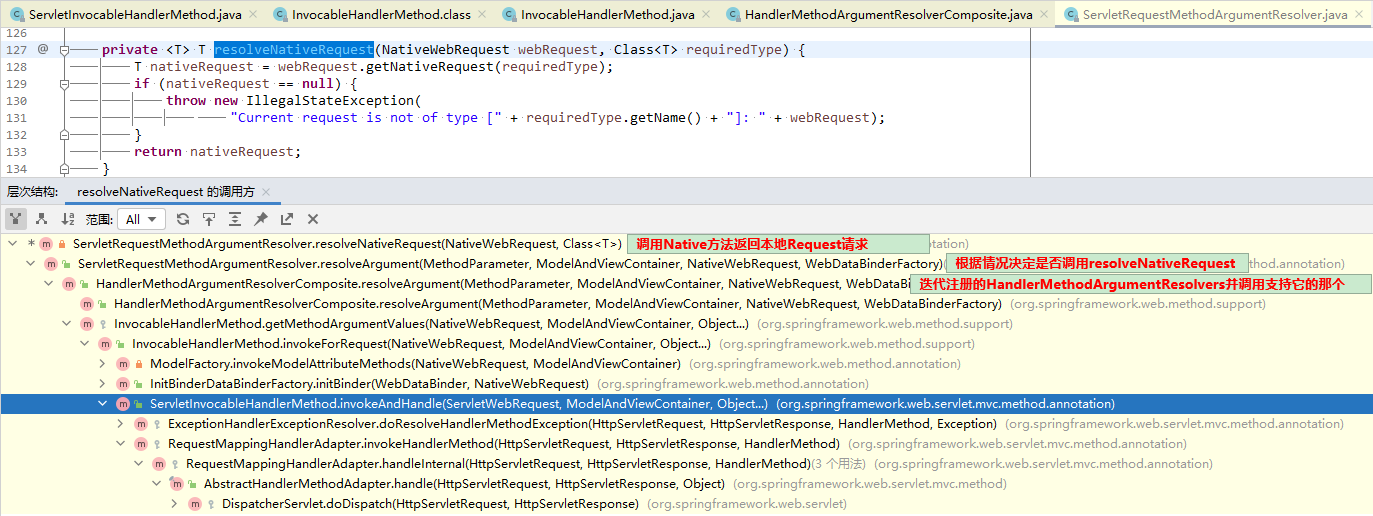Click the lock icon beside ModelFactory.invokeModelAttributeMethods
1373x516 pixels.
point(140,364)
